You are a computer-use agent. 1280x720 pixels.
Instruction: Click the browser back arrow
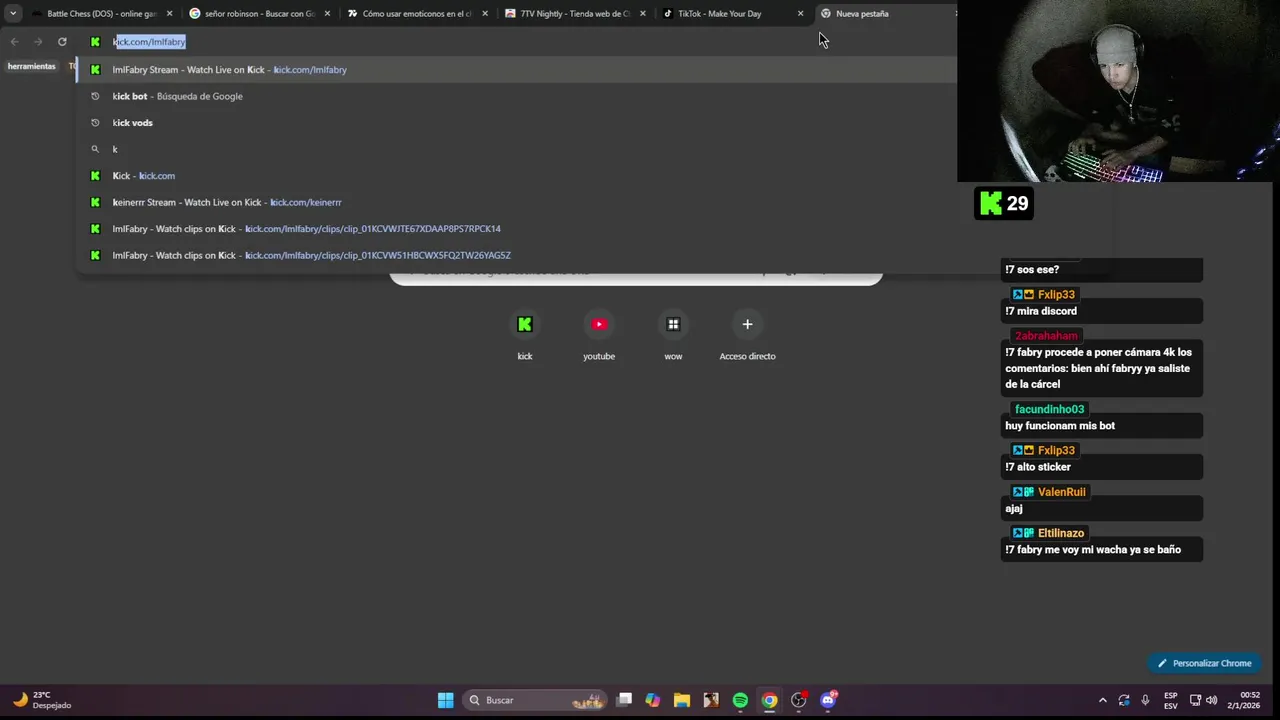click(x=14, y=42)
